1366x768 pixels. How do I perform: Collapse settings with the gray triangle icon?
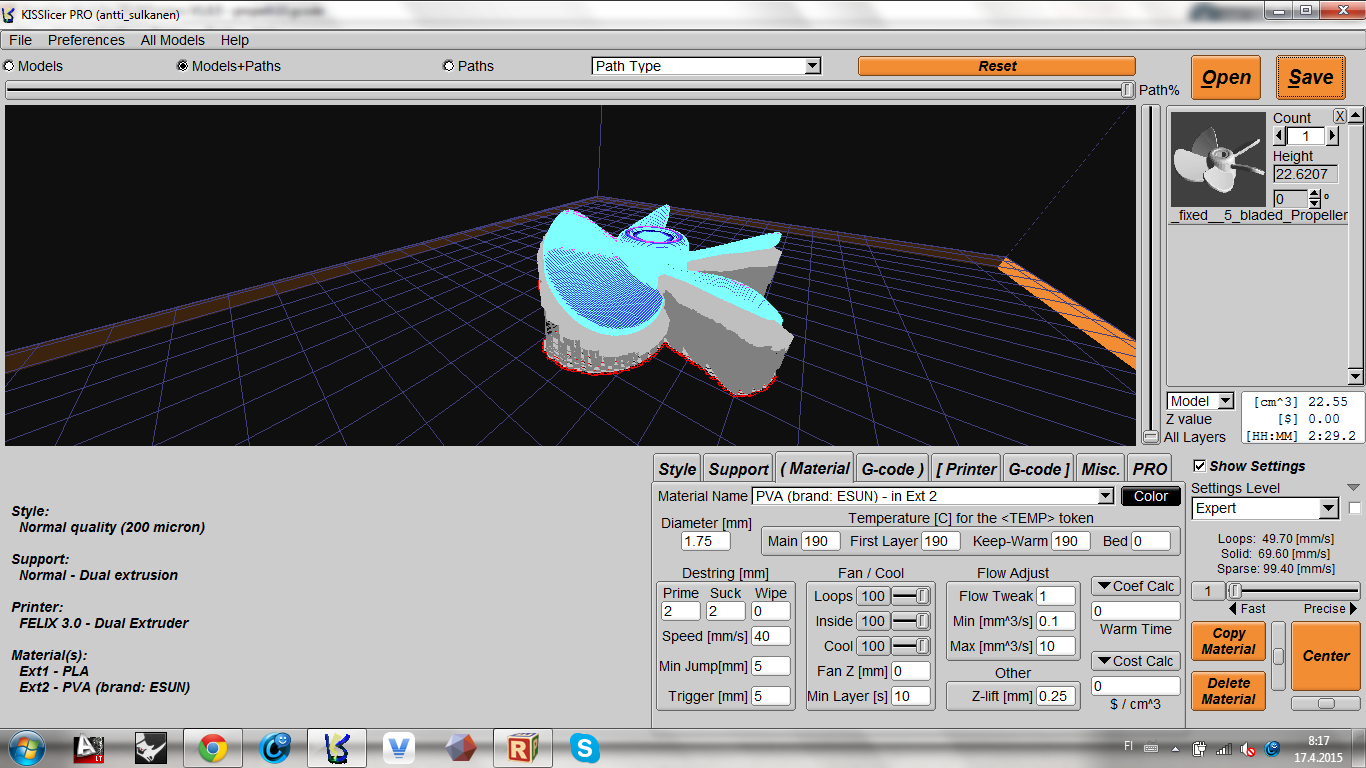(x=1353, y=488)
